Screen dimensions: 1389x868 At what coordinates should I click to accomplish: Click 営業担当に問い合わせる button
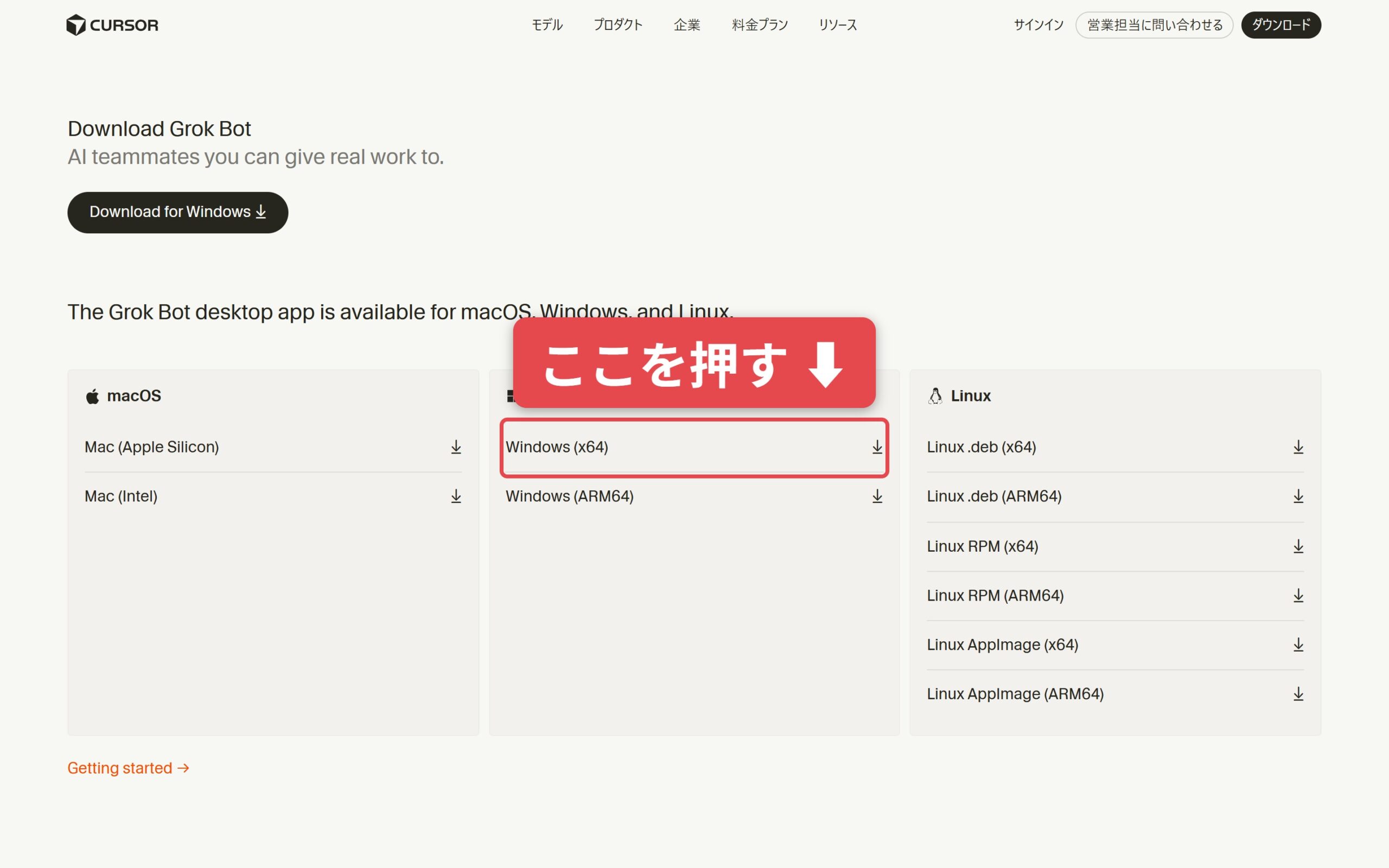coord(1154,25)
